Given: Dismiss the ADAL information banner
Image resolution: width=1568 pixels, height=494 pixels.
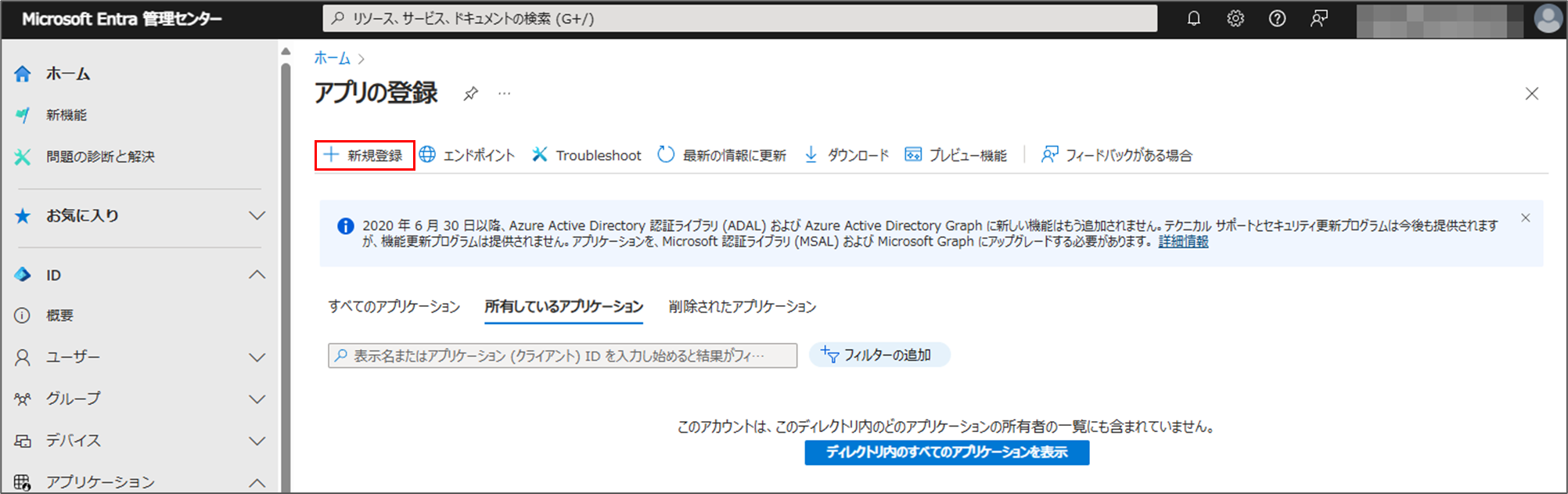Looking at the screenshot, I should 1525,218.
